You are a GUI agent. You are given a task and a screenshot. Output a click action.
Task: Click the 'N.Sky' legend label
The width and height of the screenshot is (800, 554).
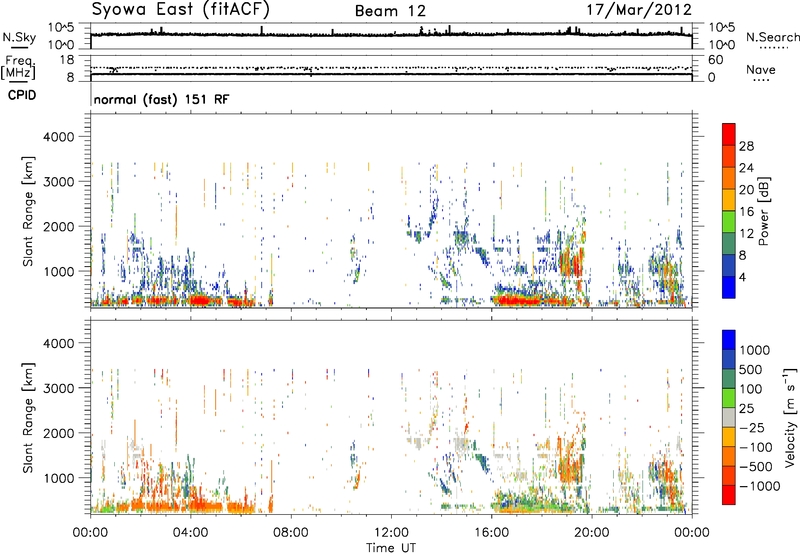point(19,37)
